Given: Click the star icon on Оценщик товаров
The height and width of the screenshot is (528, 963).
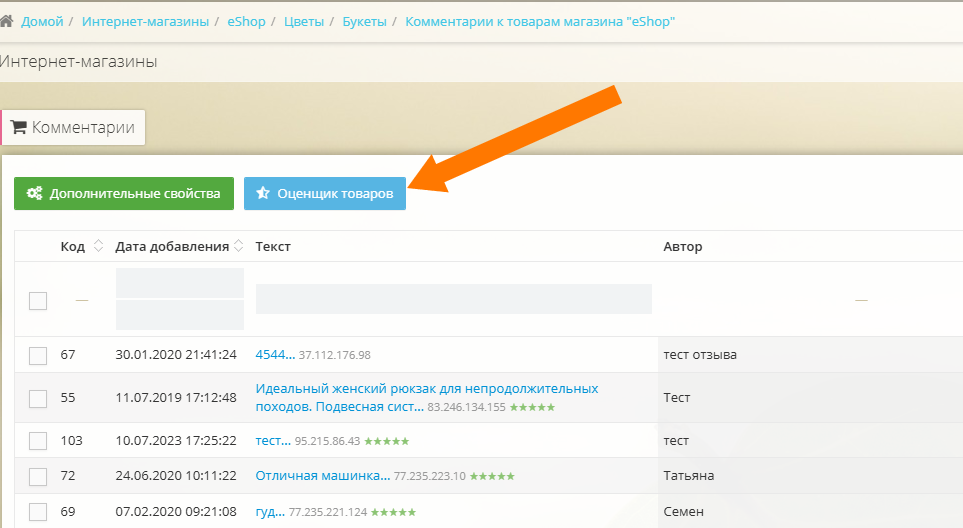Looking at the screenshot, I should tap(263, 194).
